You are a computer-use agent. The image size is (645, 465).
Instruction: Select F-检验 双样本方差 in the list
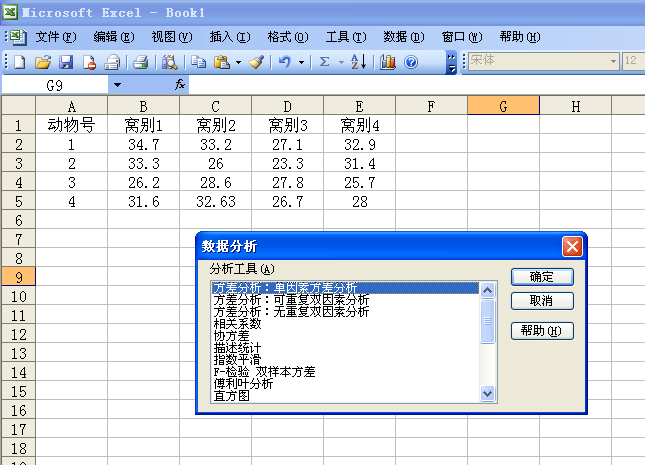point(345,372)
